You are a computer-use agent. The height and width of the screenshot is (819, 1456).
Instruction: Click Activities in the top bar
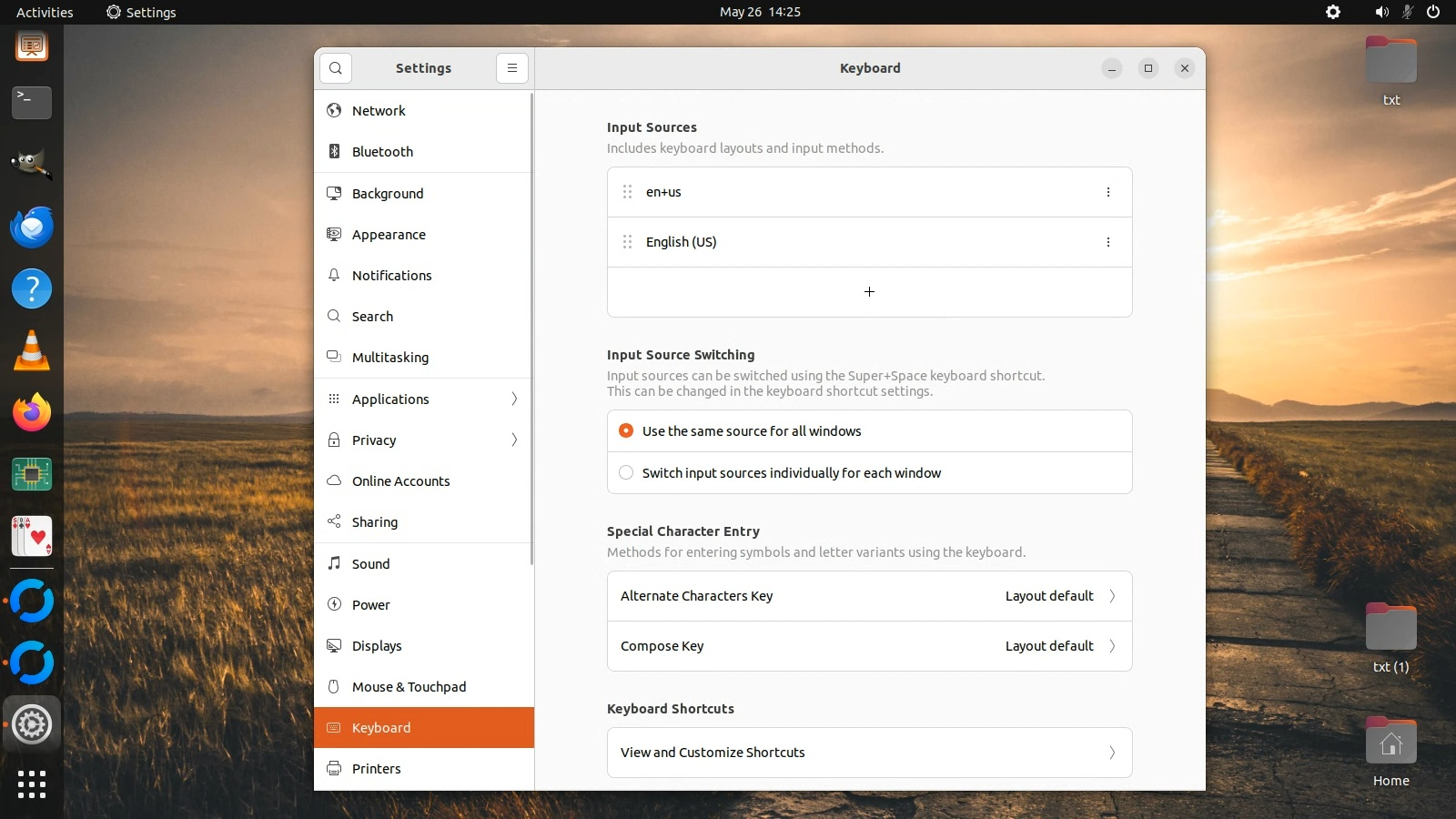click(45, 12)
